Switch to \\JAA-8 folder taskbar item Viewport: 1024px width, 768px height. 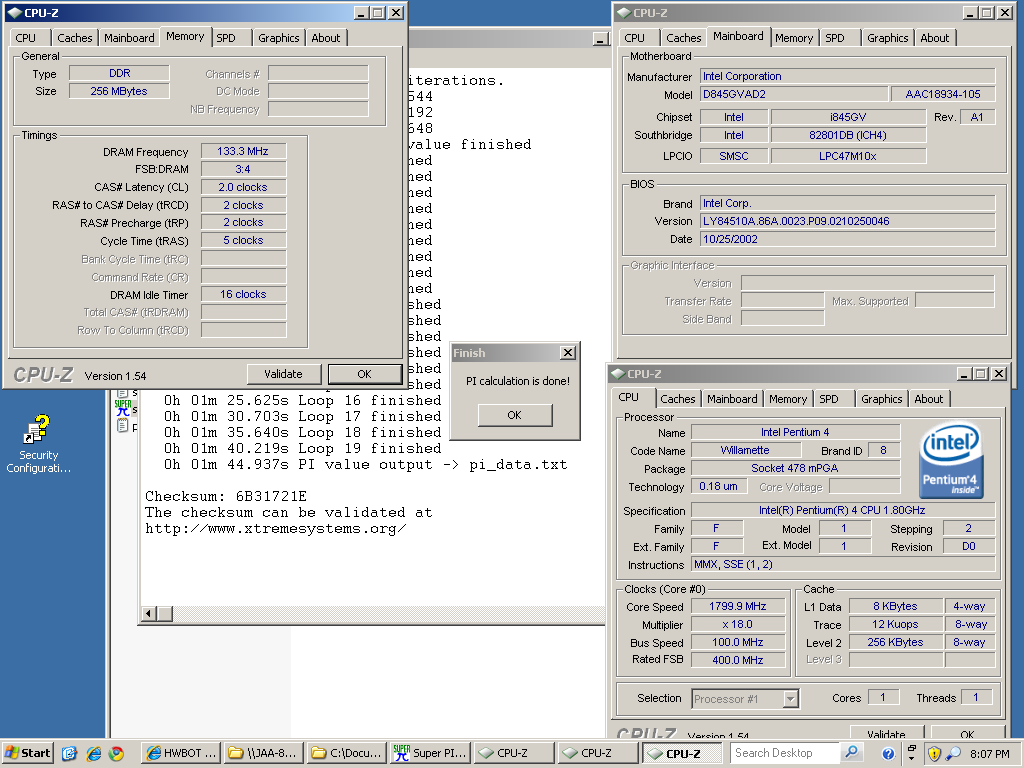265,753
